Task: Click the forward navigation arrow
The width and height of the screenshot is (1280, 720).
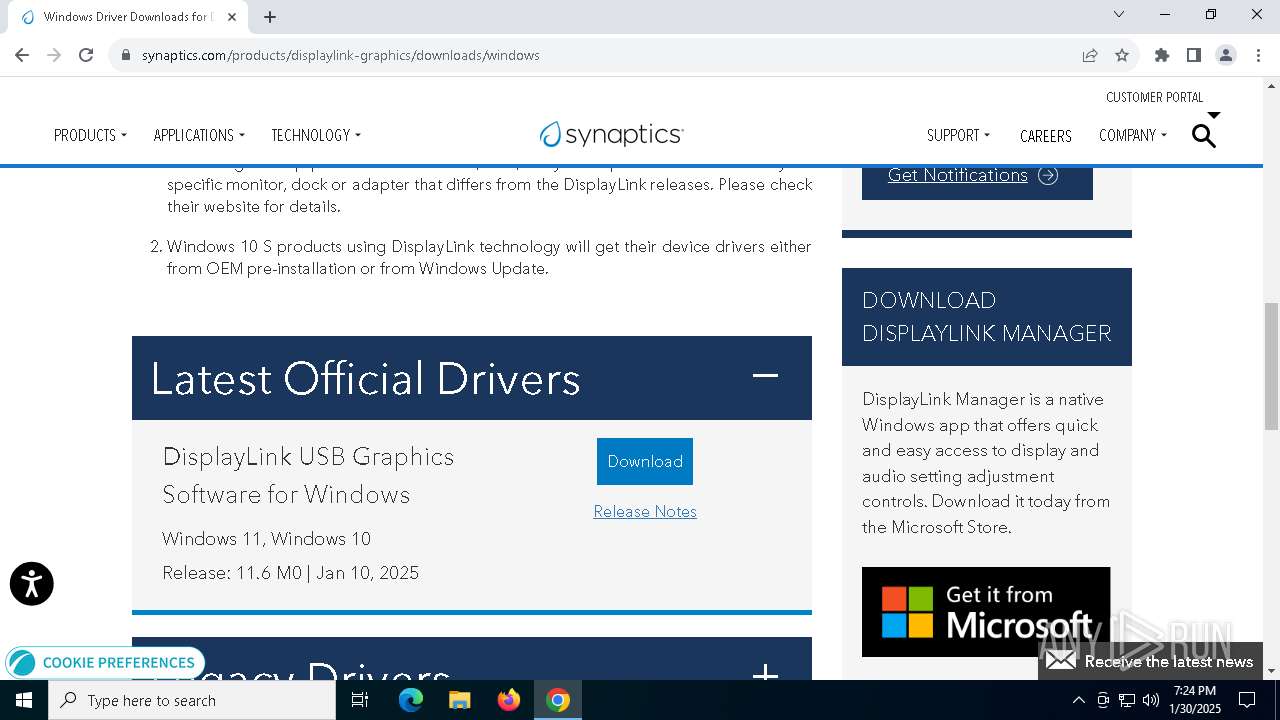Action: click(54, 55)
